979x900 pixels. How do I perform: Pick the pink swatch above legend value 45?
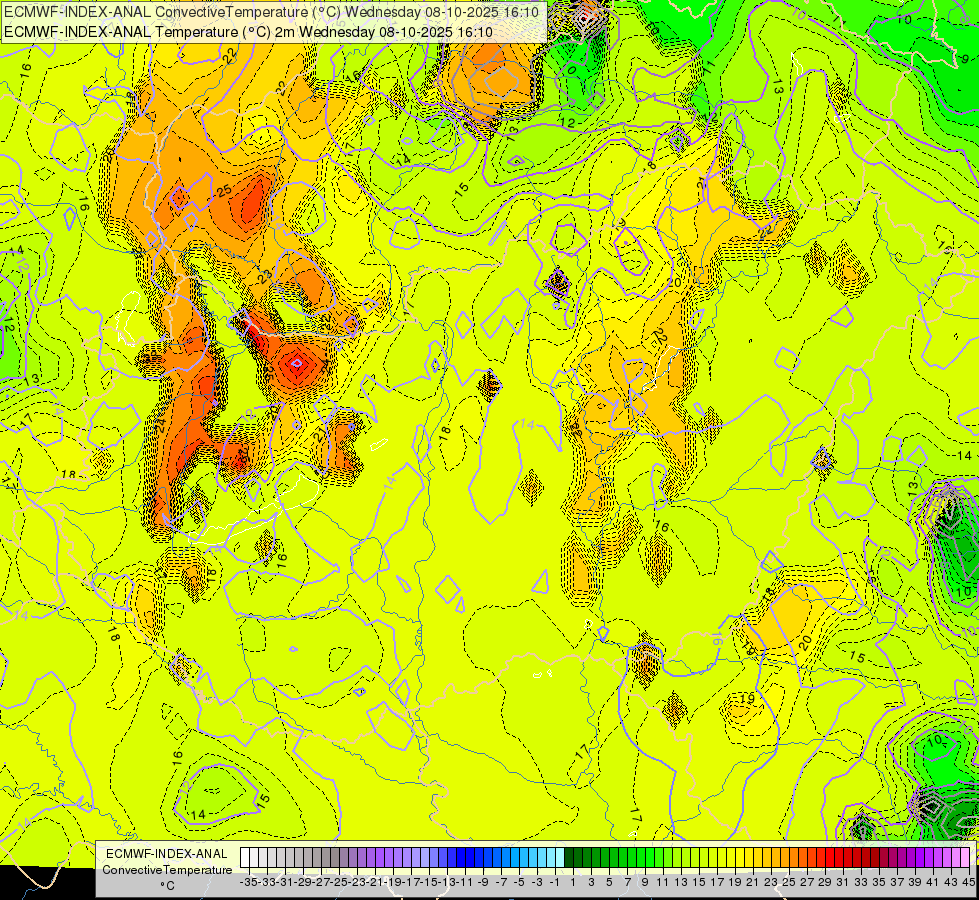coord(965,858)
